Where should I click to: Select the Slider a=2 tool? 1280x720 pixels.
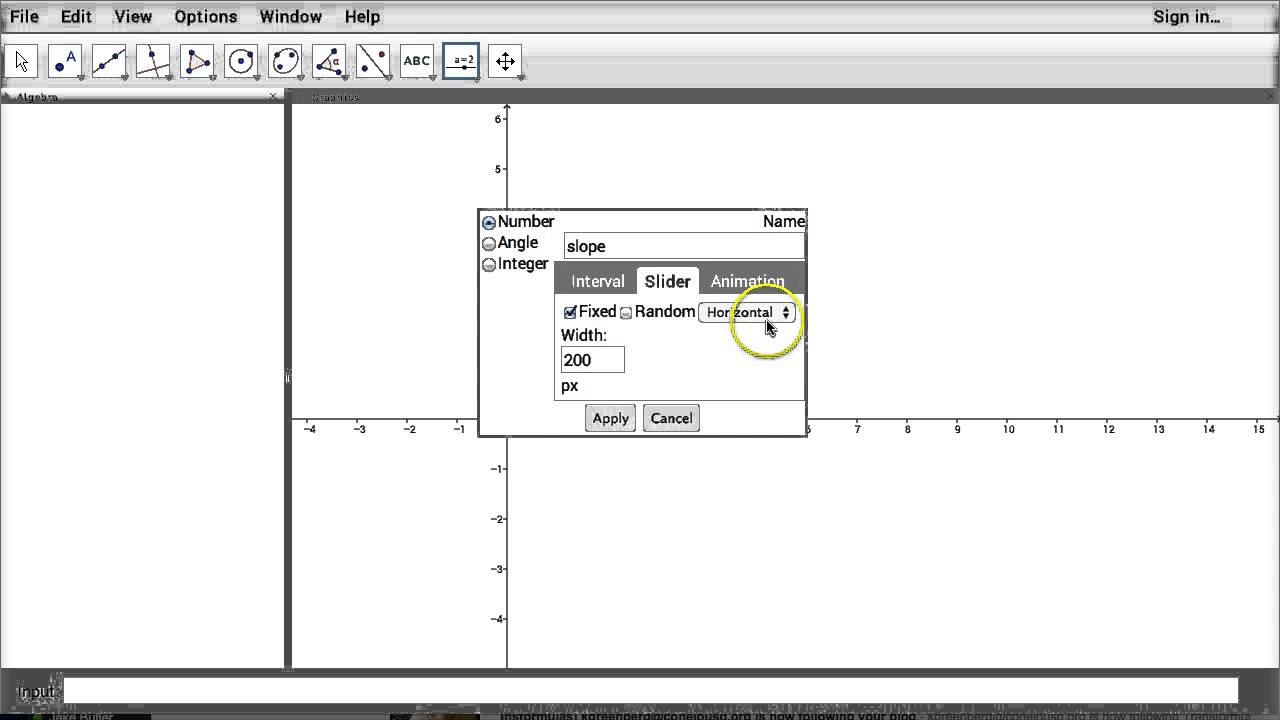(461, 61)
